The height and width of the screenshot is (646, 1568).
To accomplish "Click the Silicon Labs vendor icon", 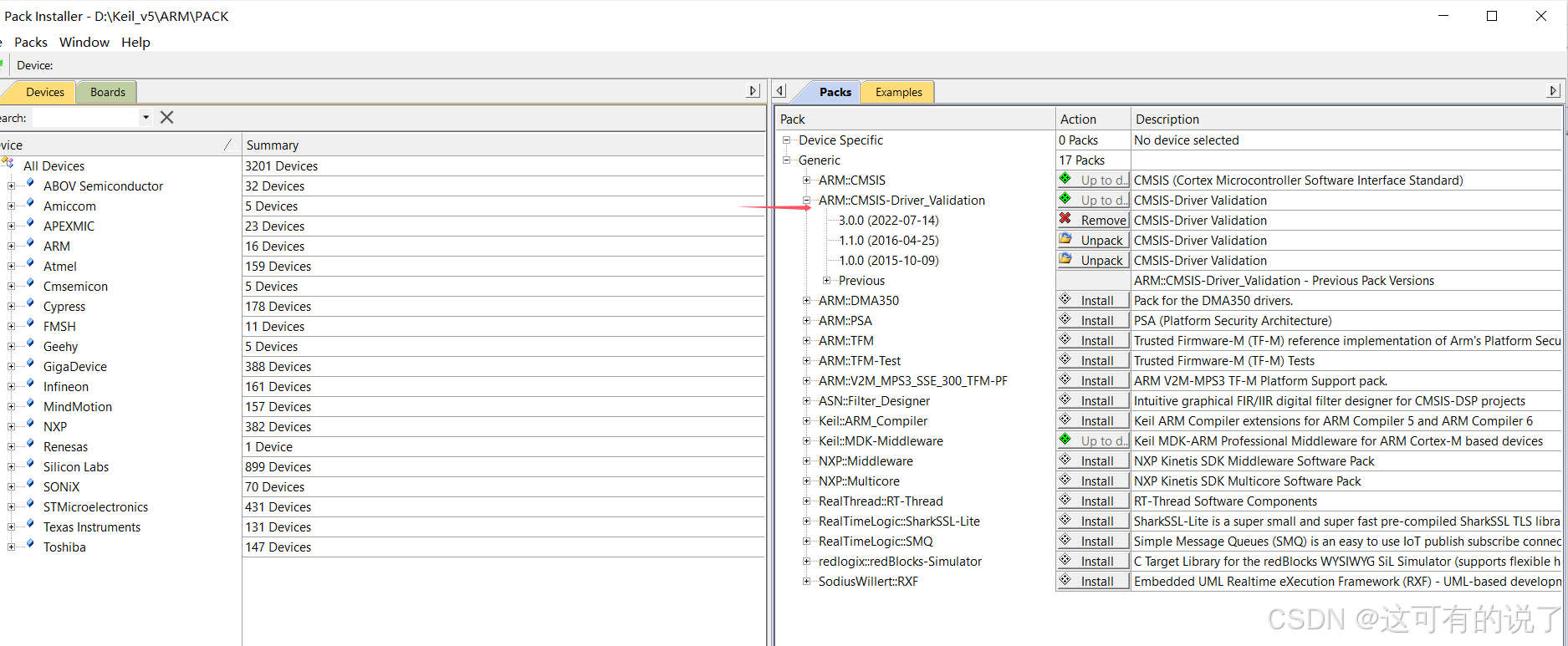I will point(29,465).
